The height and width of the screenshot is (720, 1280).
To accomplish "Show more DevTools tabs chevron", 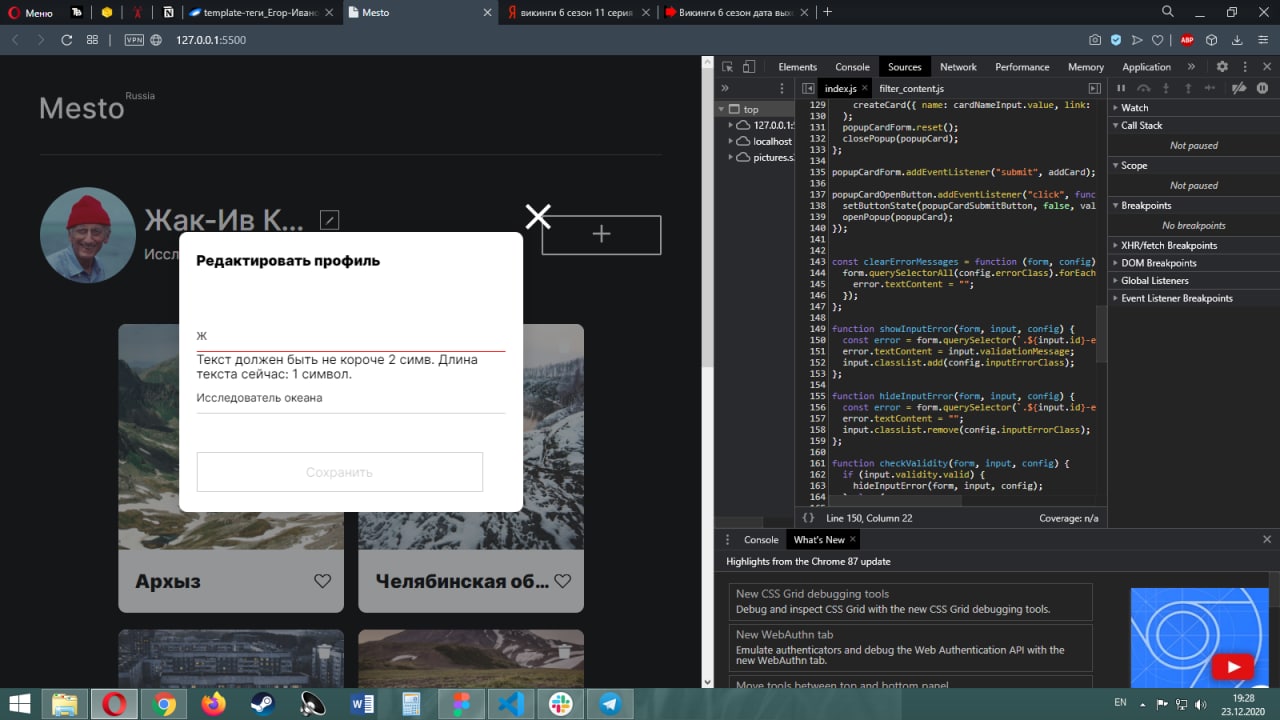I will (x=1191, y=67).
